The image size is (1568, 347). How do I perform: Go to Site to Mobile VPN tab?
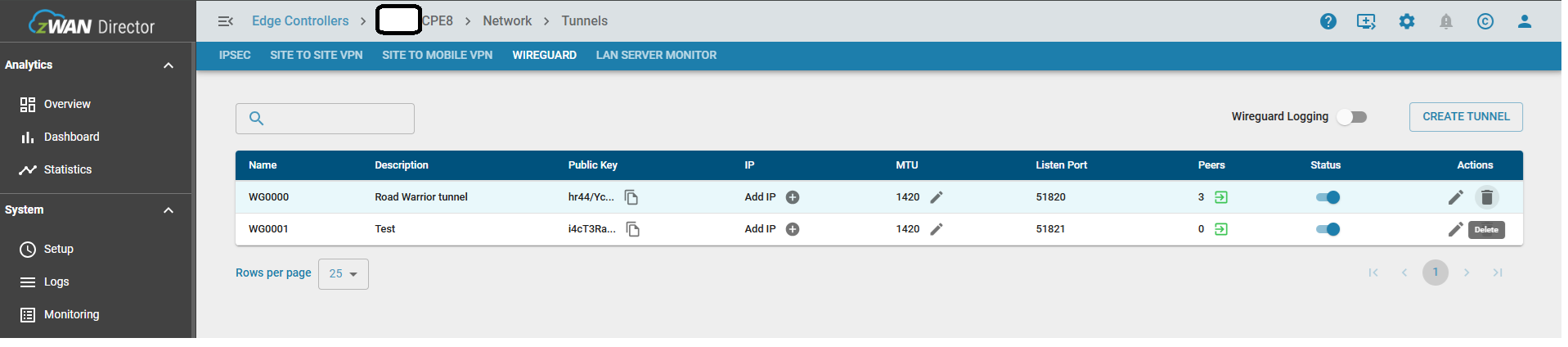point(437,56)
